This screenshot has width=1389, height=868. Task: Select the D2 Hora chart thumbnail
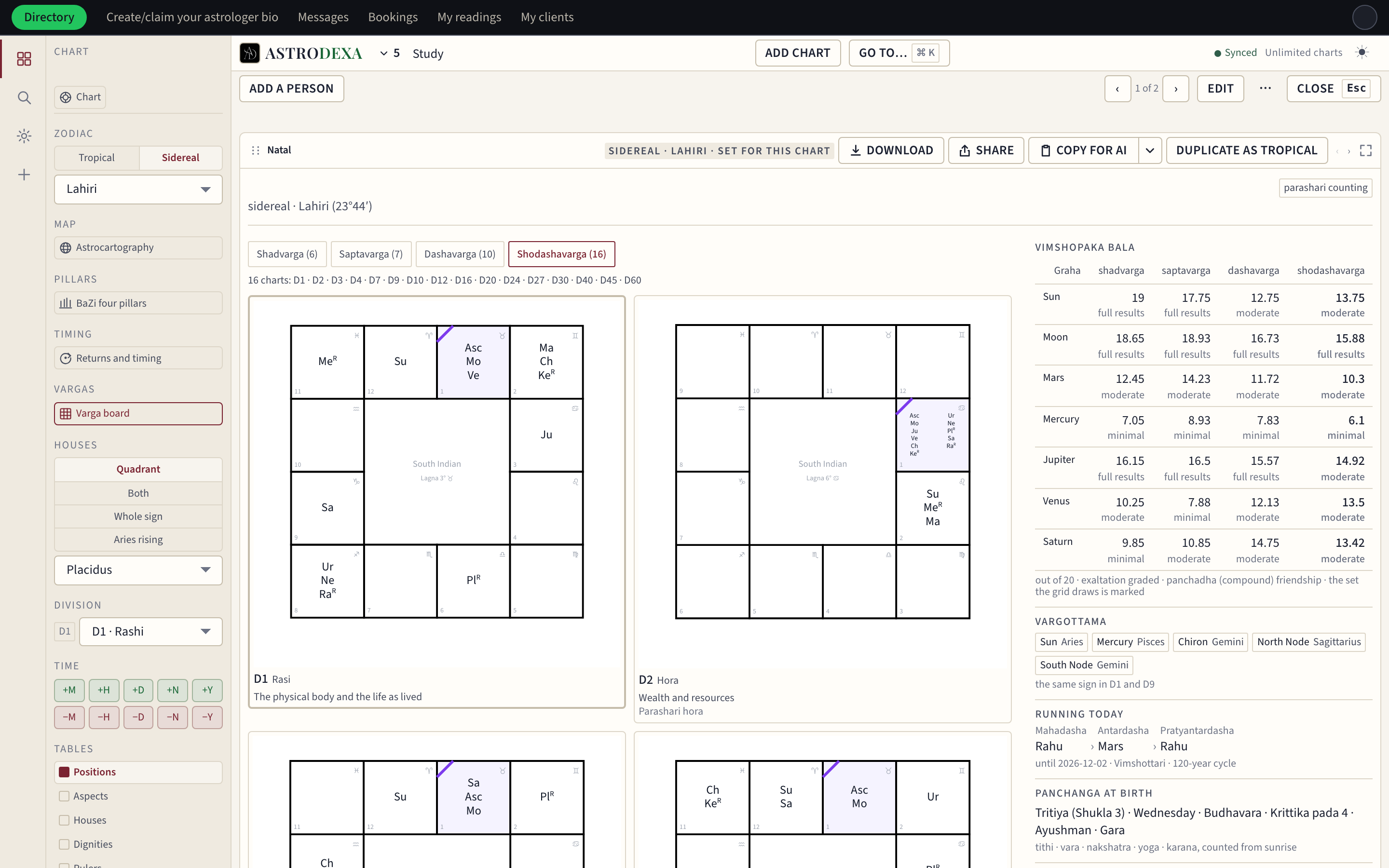coord(822,509)
